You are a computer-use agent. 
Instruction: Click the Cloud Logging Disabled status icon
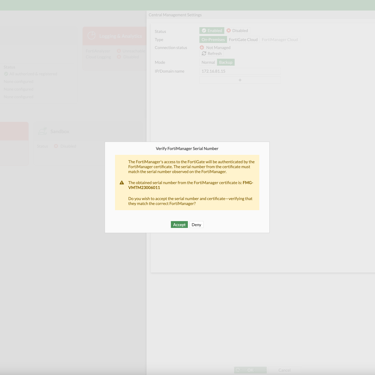(x=119, y=57)
